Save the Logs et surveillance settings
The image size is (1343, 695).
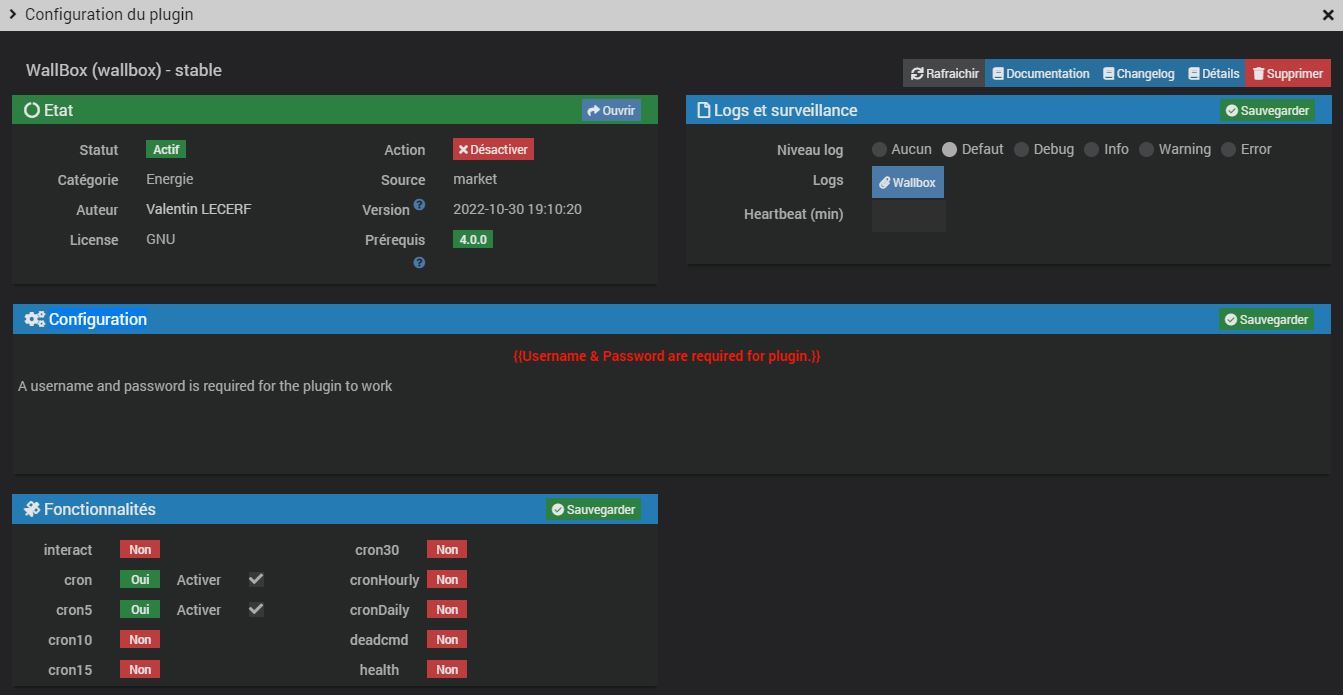[x=1267, y=110]
